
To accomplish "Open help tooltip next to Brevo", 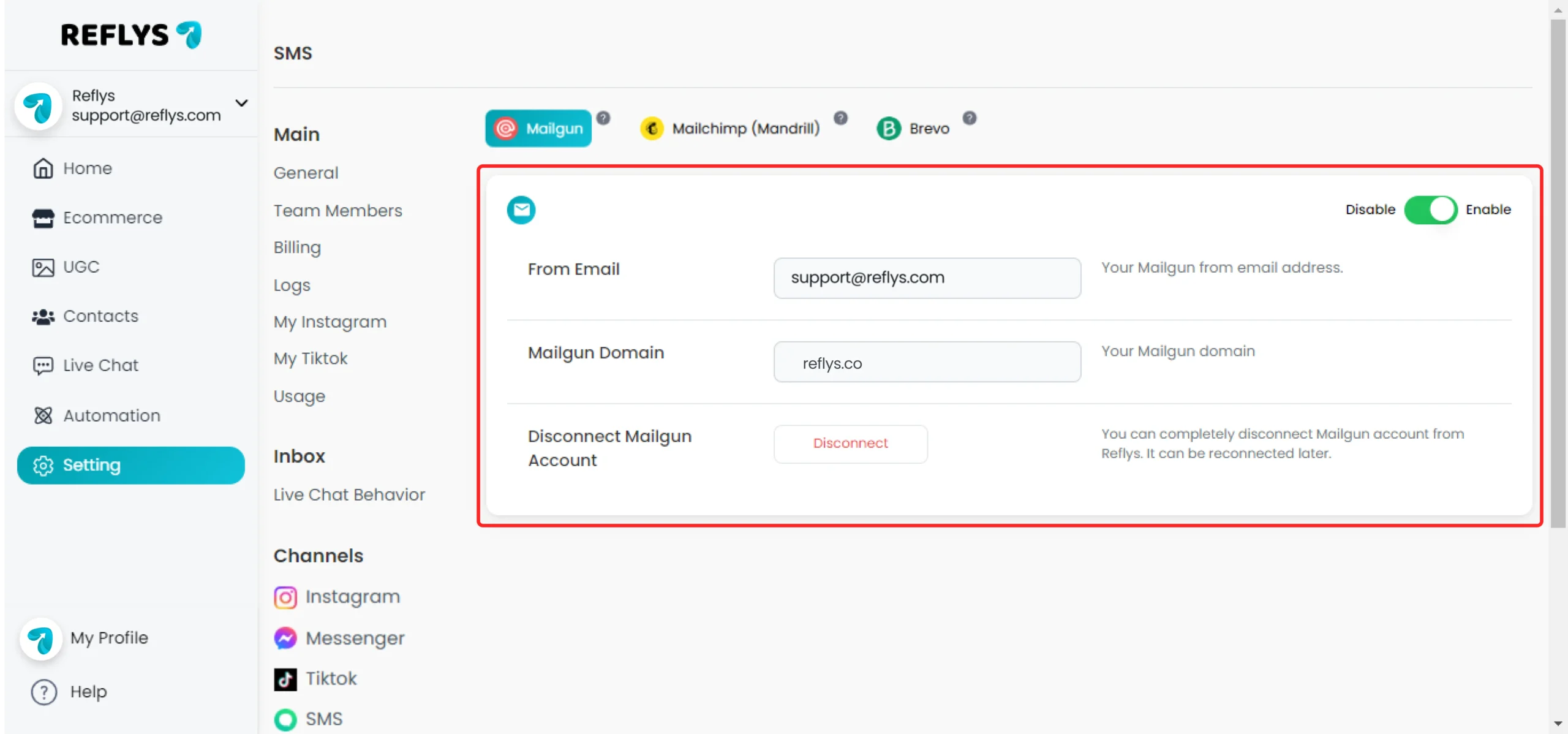I will [x=969, y=118].
